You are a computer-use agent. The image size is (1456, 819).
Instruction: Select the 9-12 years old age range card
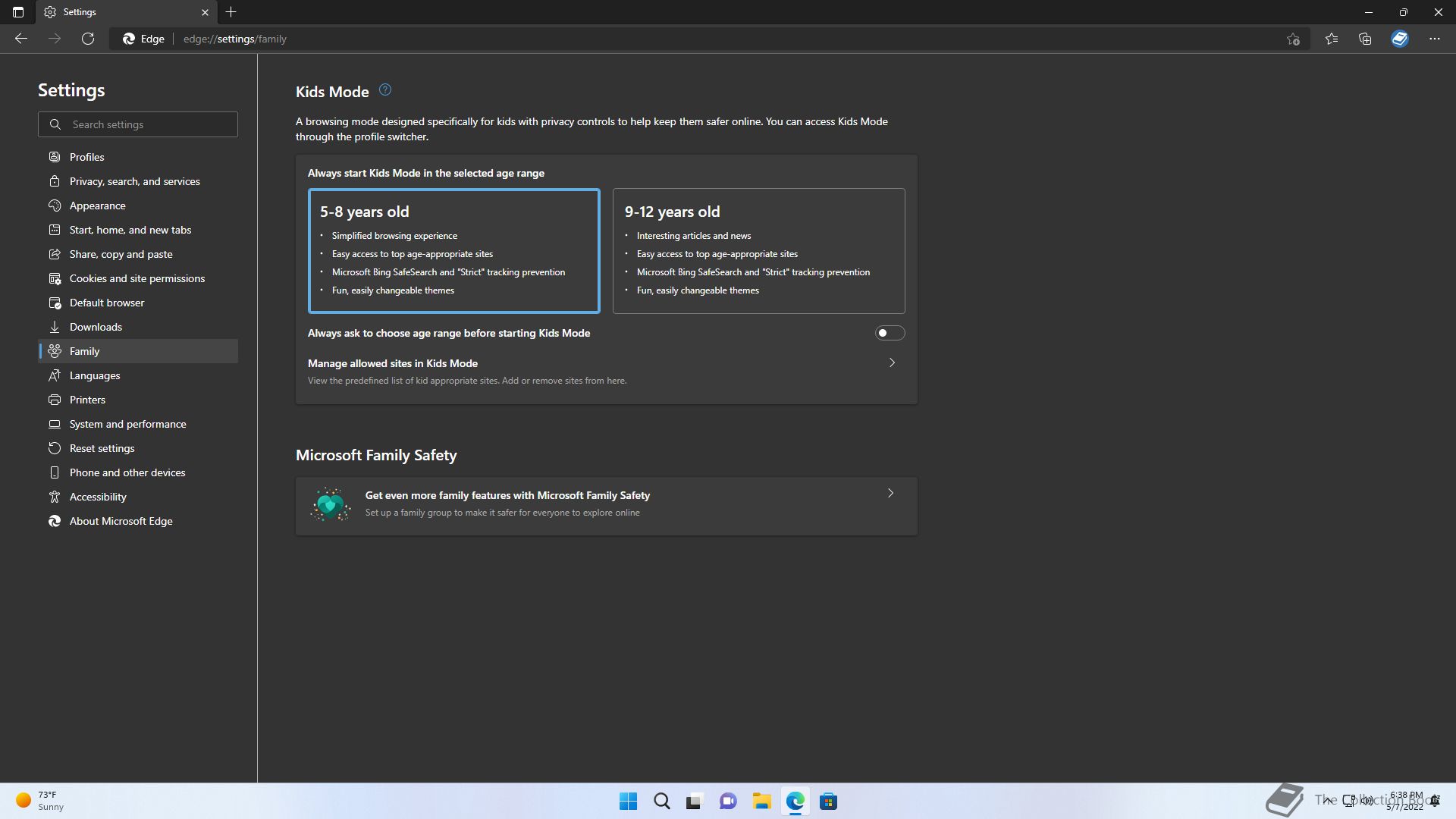pyautogui.click(x=758, y=251)
